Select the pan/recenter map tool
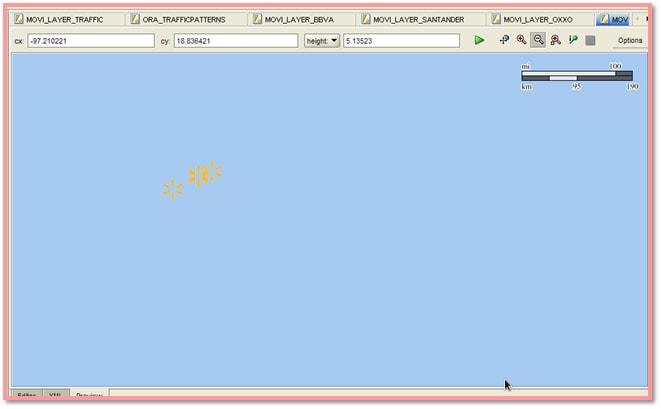This screenshot has width=661, height=409. (x=504, y=40)
